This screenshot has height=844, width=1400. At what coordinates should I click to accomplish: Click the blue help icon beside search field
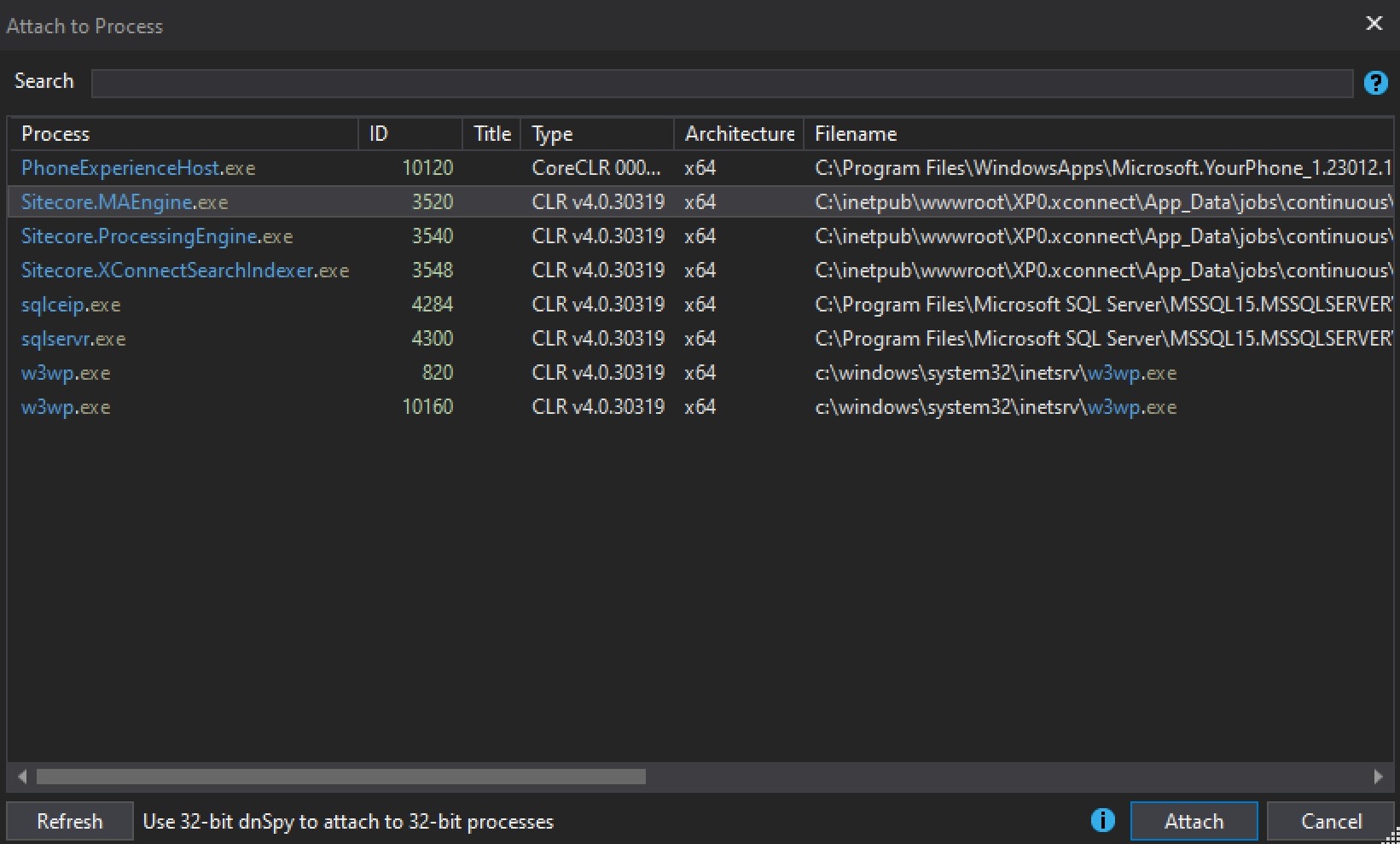(x=1375, y=83)
